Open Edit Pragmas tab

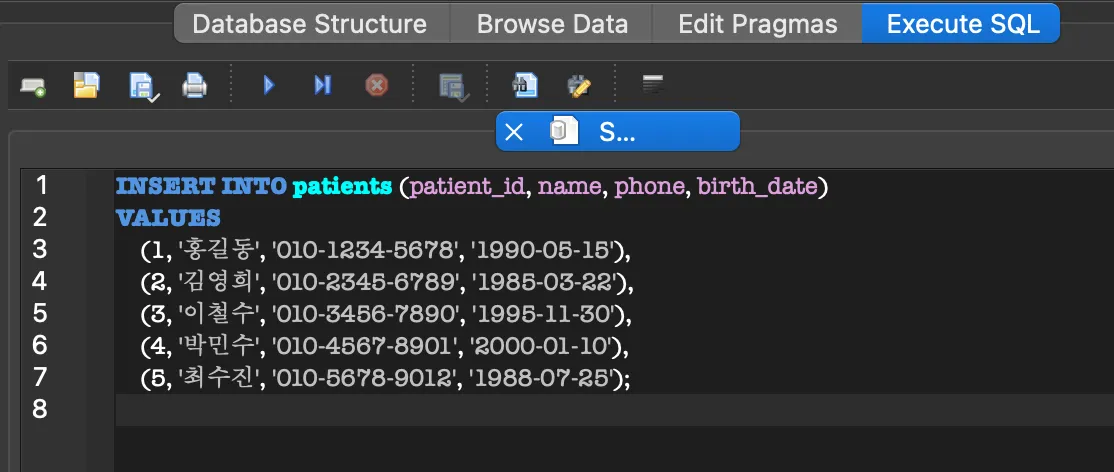pos(758,24)
